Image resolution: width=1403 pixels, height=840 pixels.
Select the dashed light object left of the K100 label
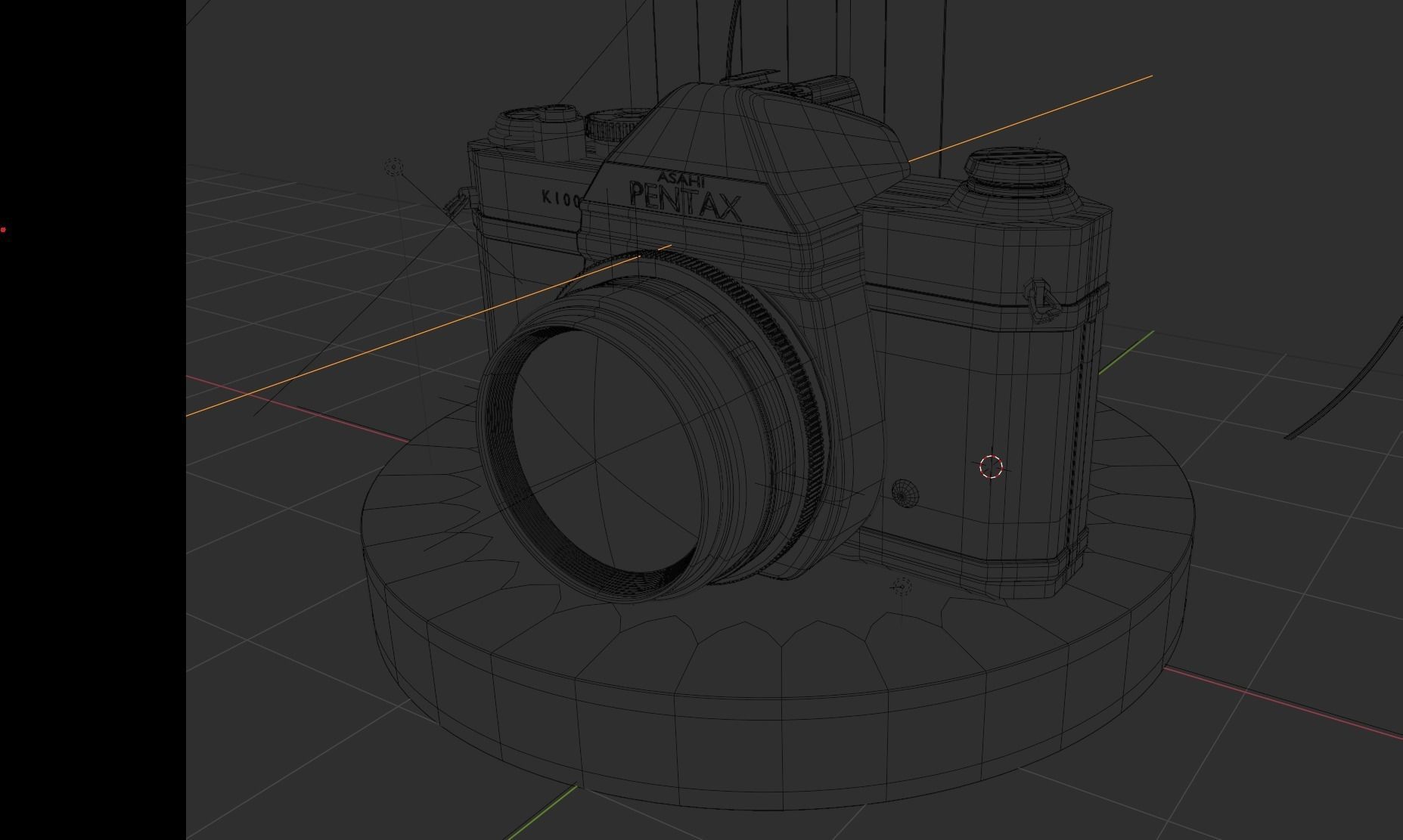(x=393, y=167)
